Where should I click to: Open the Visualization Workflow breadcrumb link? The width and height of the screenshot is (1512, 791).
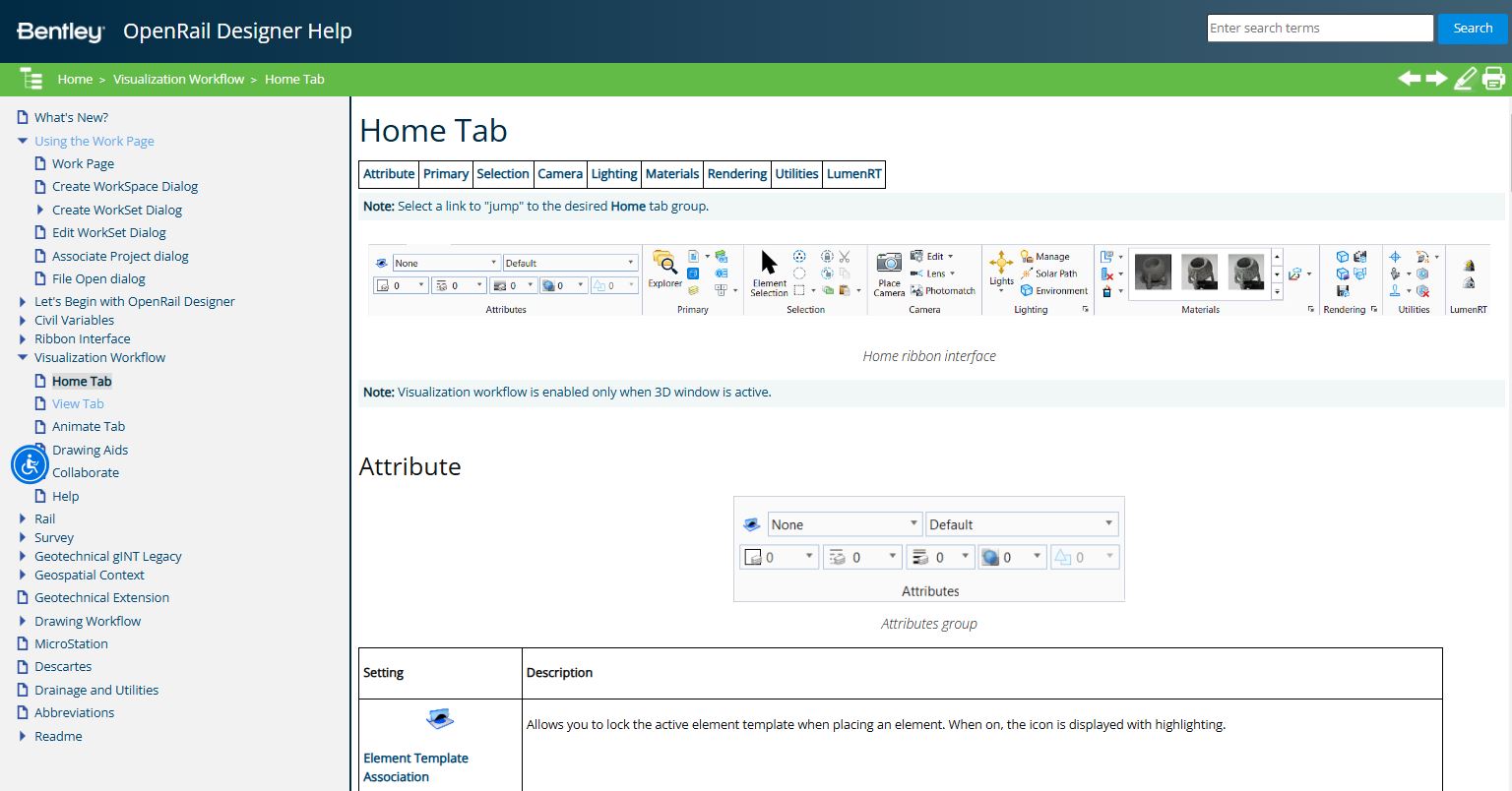coord(178,80)
